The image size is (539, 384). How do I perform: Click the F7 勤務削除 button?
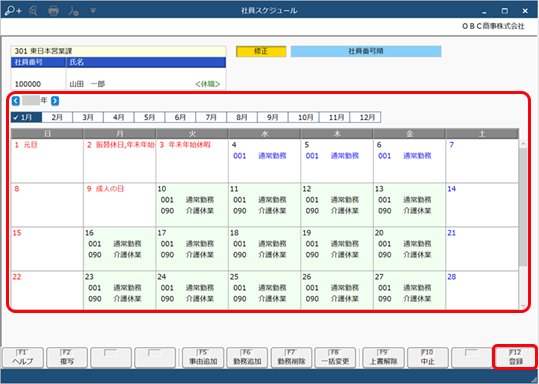(291, 358)
